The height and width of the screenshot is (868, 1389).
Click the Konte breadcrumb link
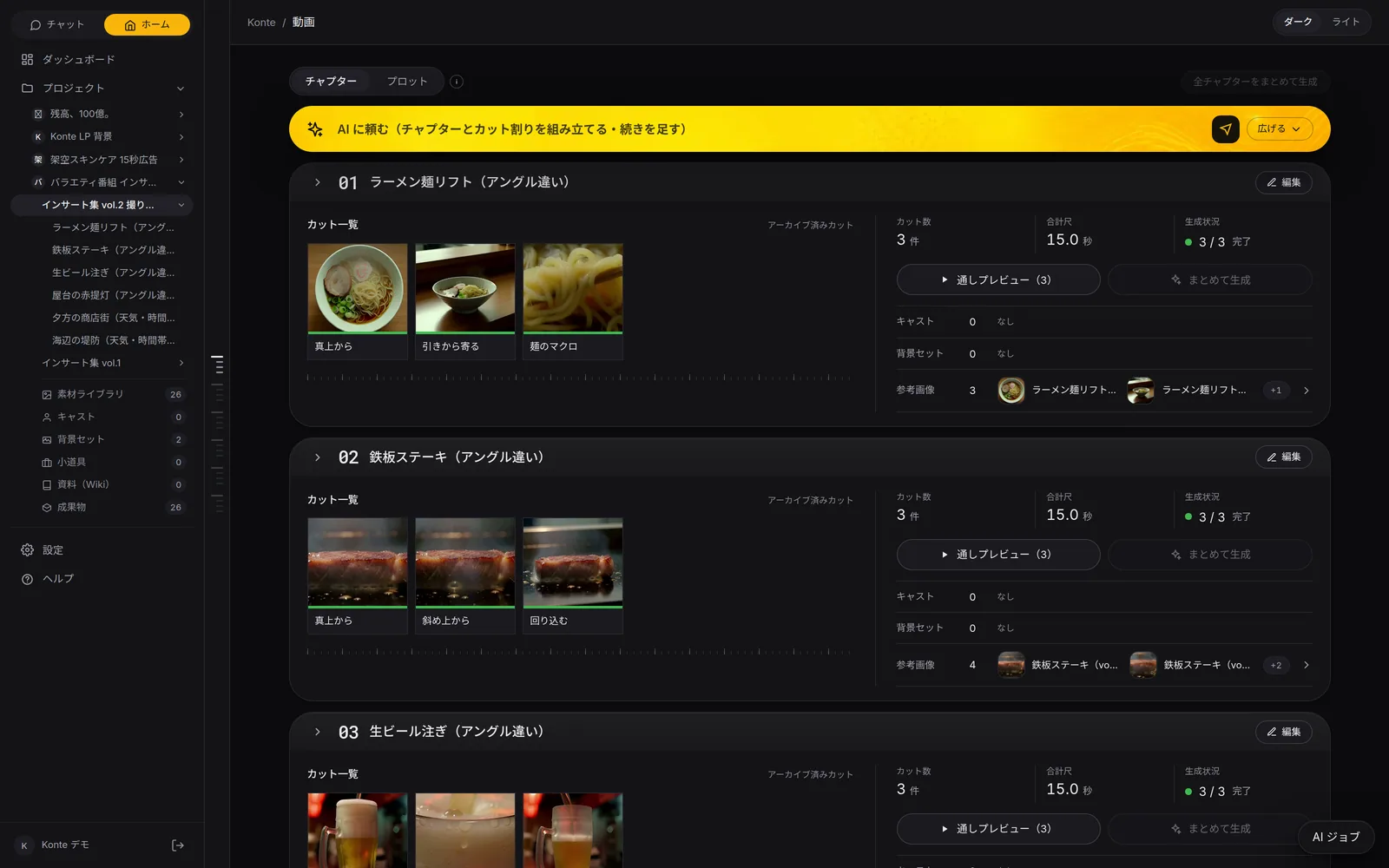[x=261, y=23]
